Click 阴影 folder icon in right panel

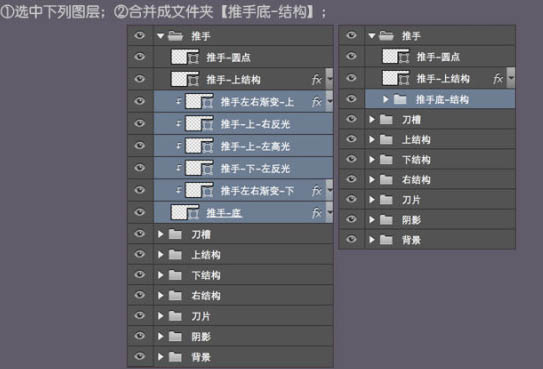(386, 219)
